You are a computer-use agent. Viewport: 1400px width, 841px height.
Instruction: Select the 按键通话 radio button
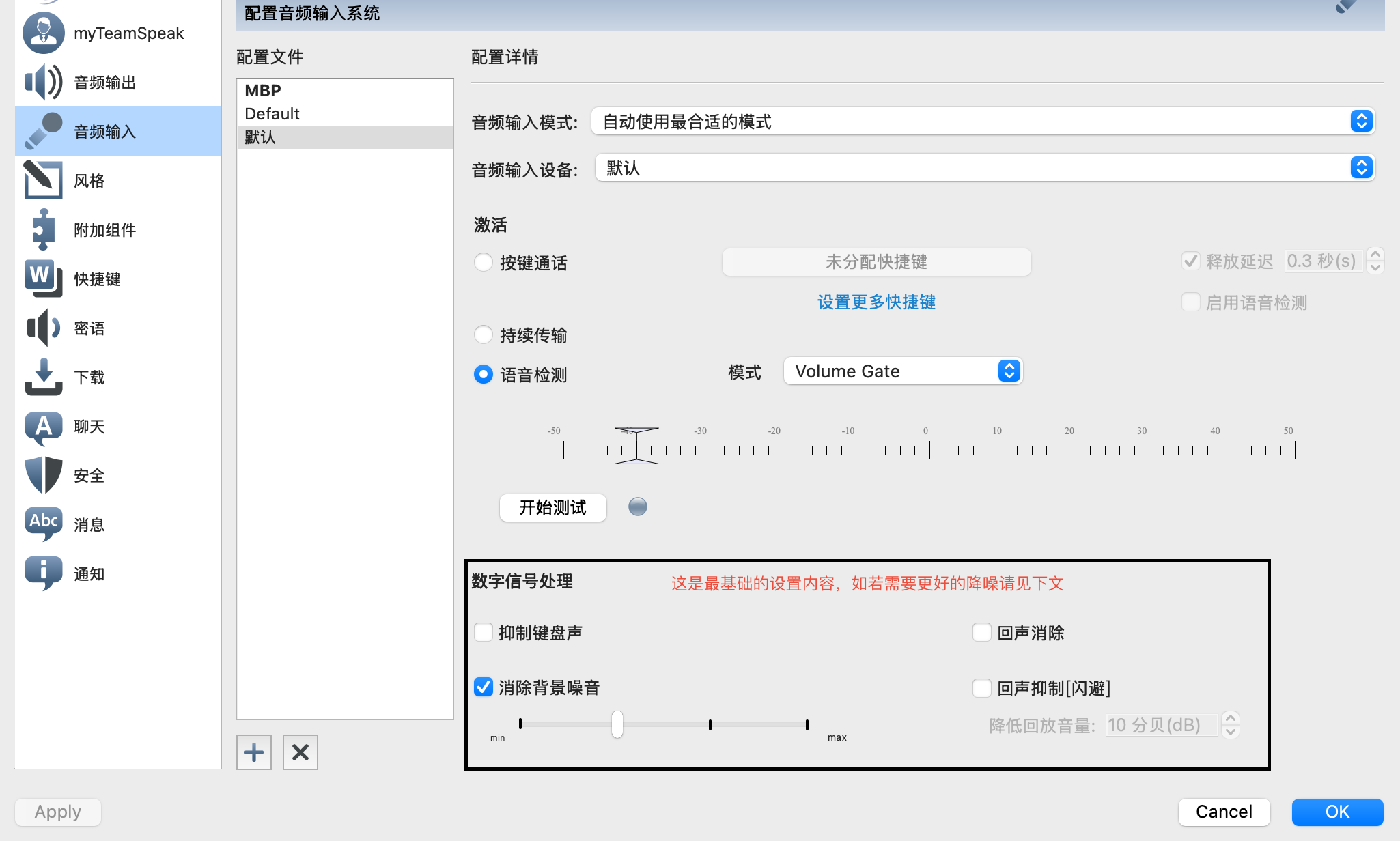[x=484, y=262]
